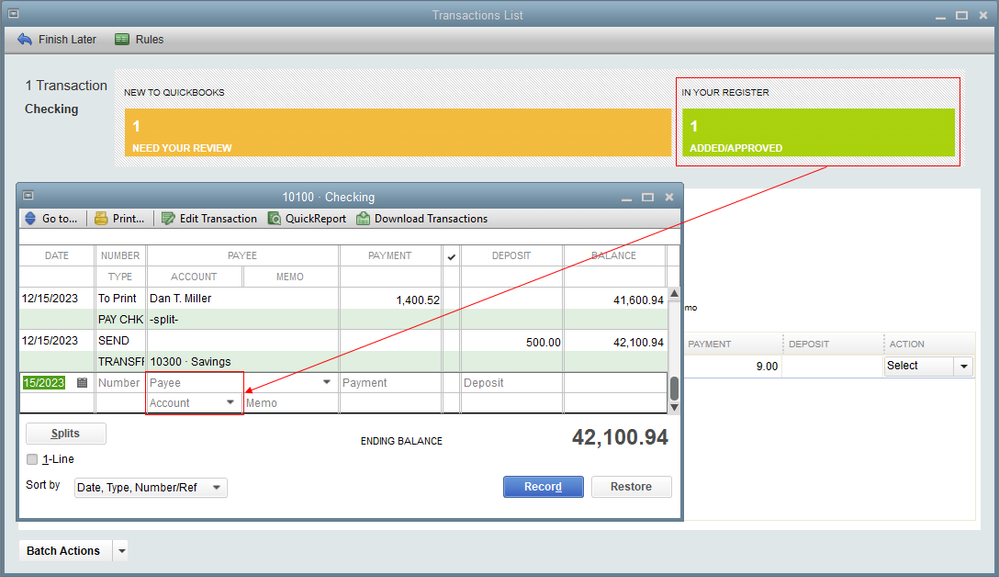Screen dimensions: 999x577
Task: Click the Rules toolbar label
Action: coord(149,39)
